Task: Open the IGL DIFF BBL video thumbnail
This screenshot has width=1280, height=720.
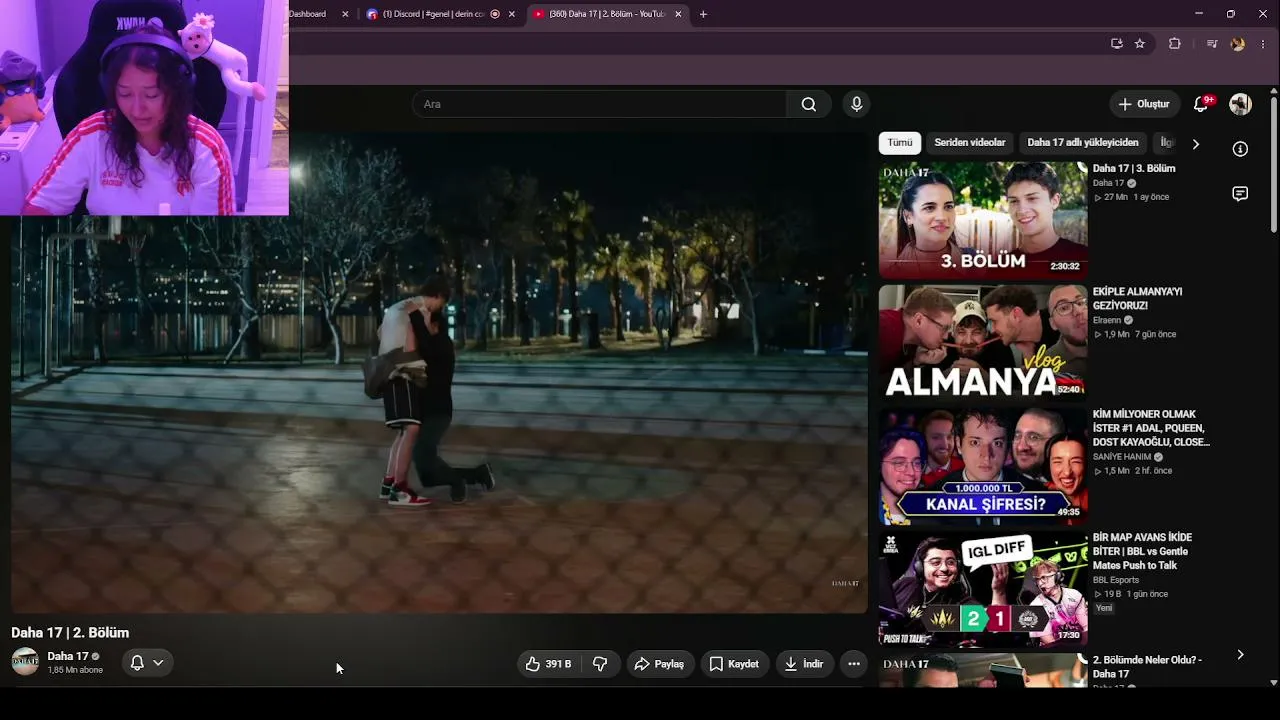Action: (983, 588)
